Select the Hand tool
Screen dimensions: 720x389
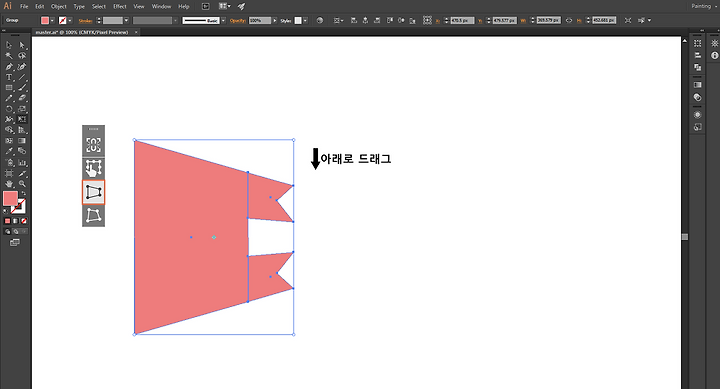click(9, 184)
